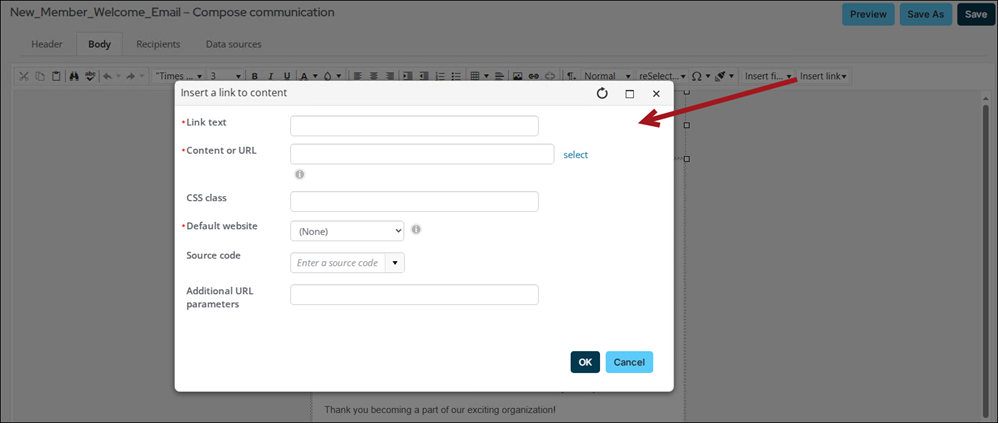Click the Link text input field
999x424 pixels.
[x=414, y=126]
